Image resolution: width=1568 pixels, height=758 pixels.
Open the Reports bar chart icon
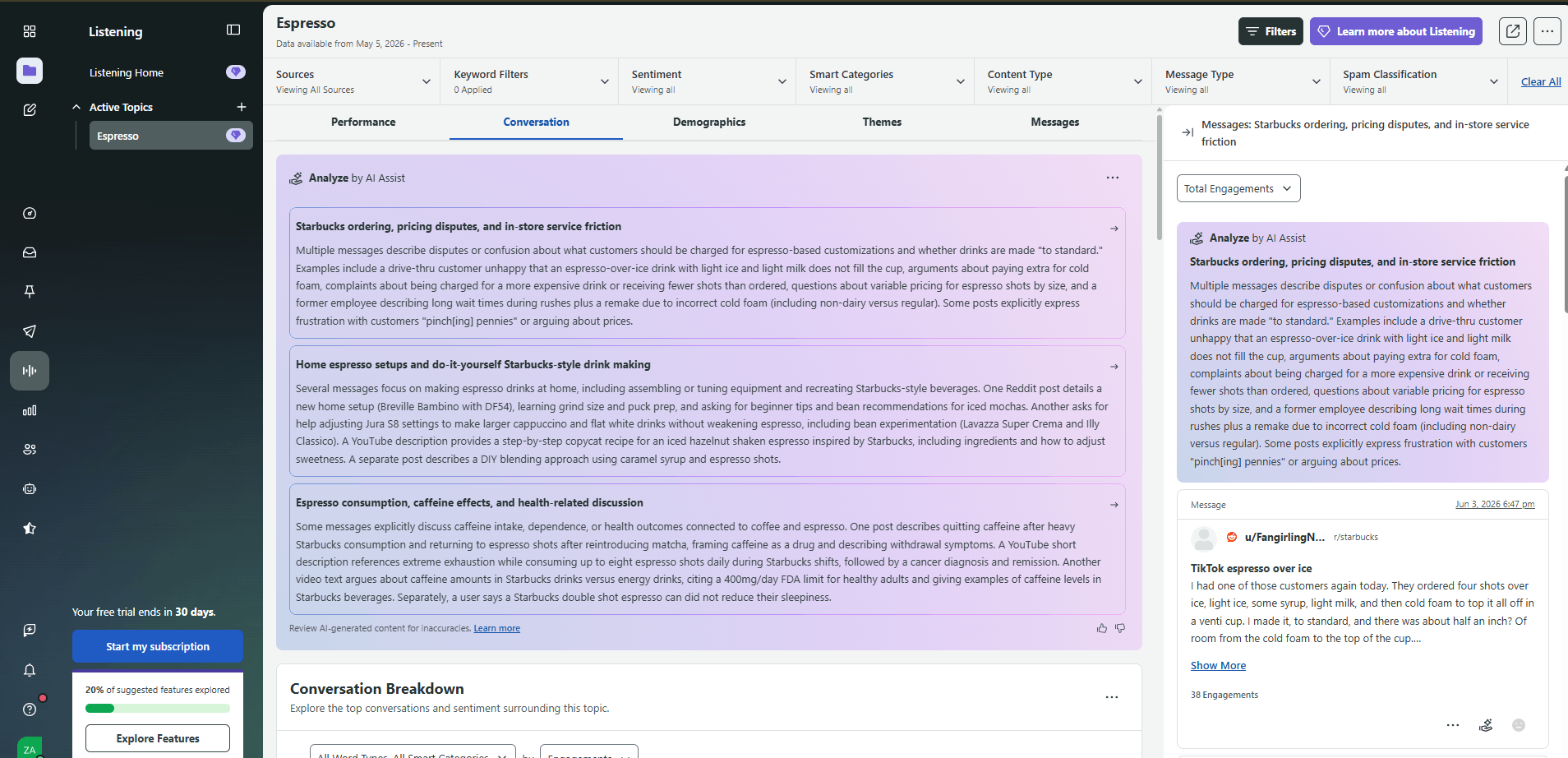(x=30, y=410)
